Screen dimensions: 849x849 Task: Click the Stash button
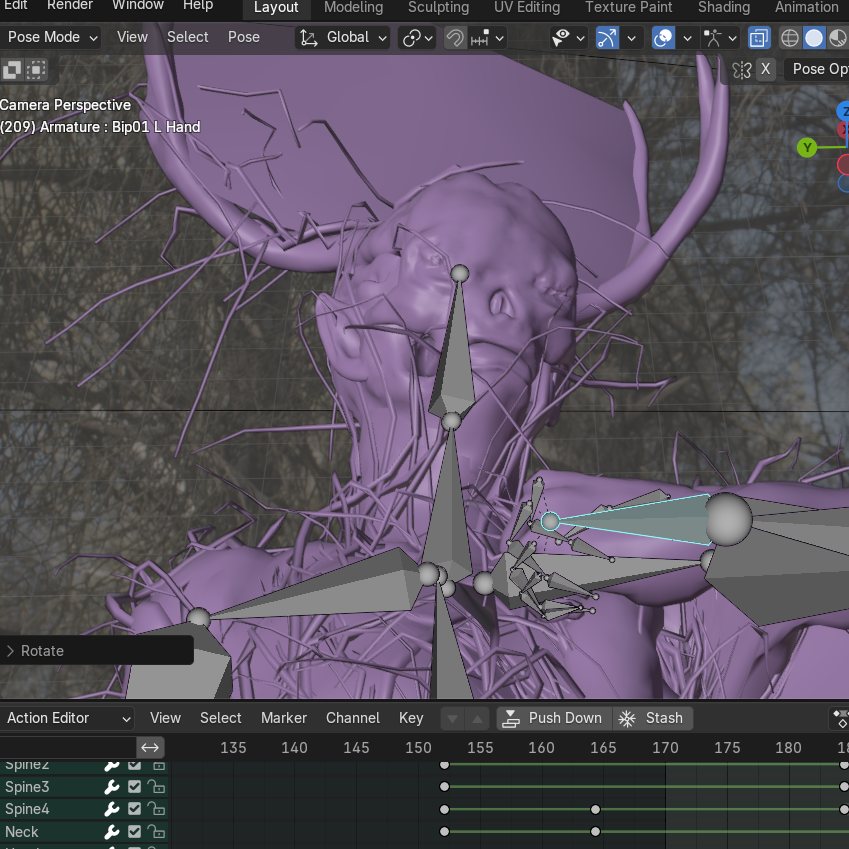tap(652, 719)
